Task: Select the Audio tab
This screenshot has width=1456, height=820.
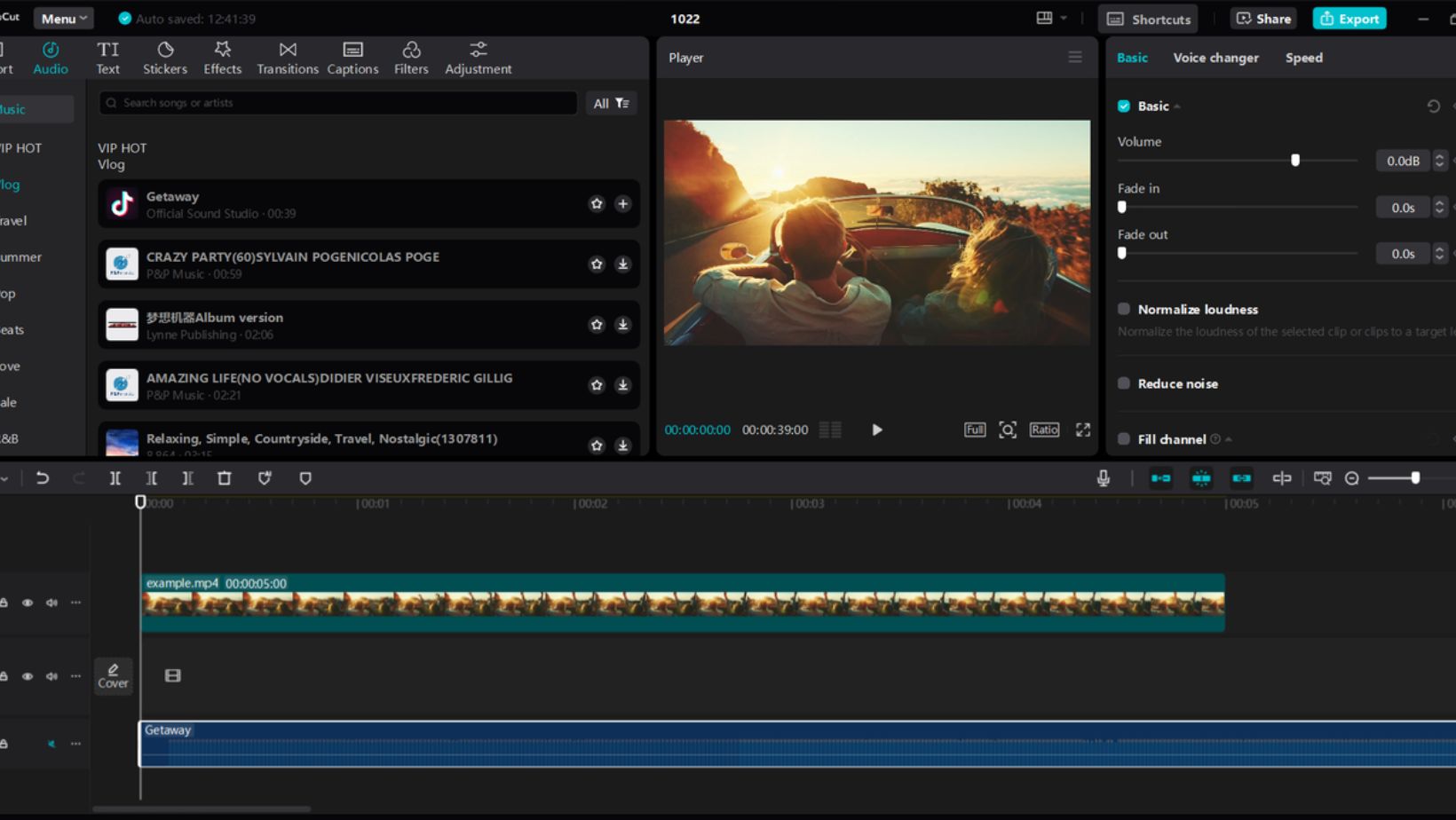Action: 51,58
